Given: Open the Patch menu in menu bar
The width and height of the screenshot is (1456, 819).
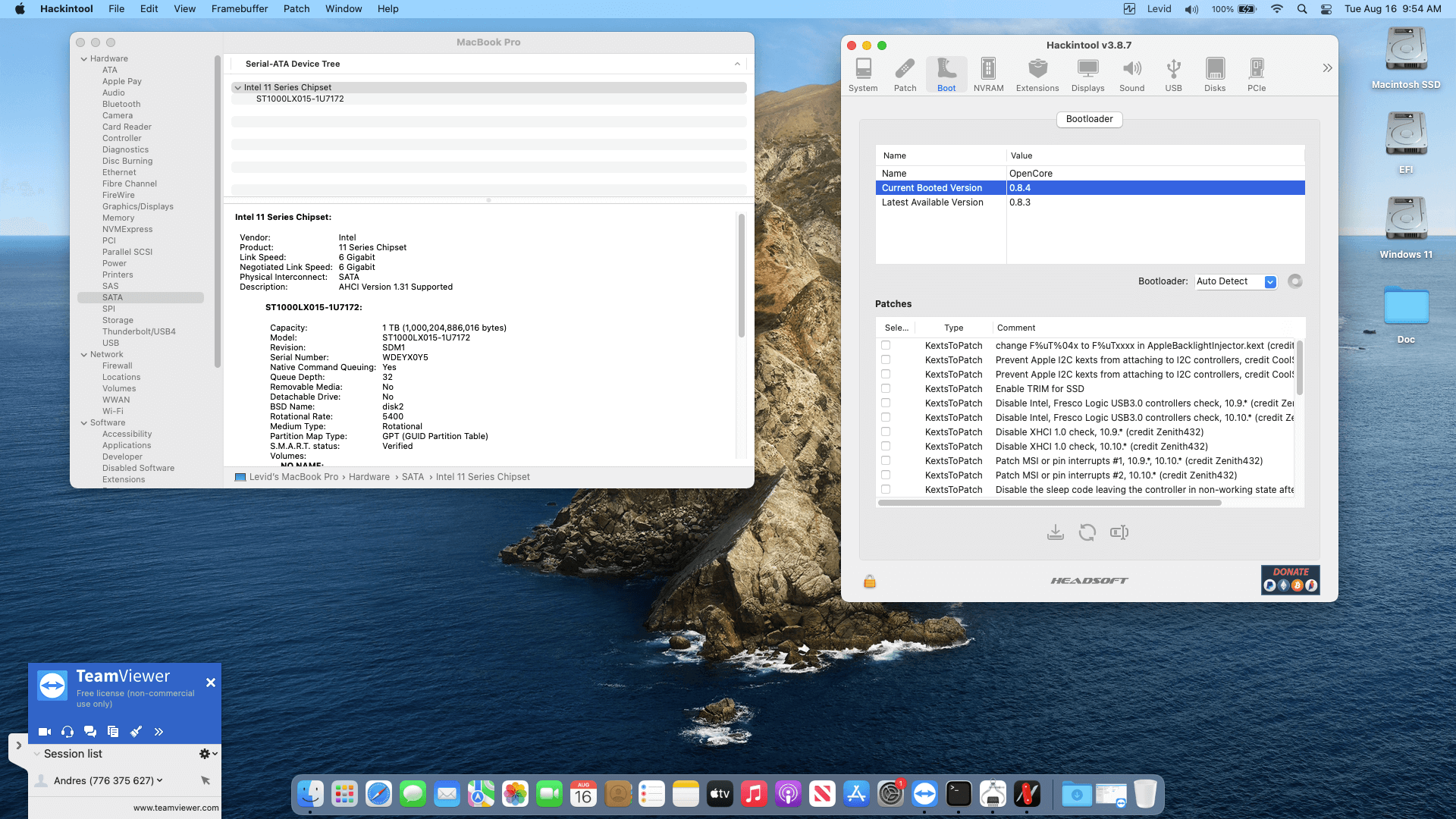Looking at the screenshot, I should (297, 9).
